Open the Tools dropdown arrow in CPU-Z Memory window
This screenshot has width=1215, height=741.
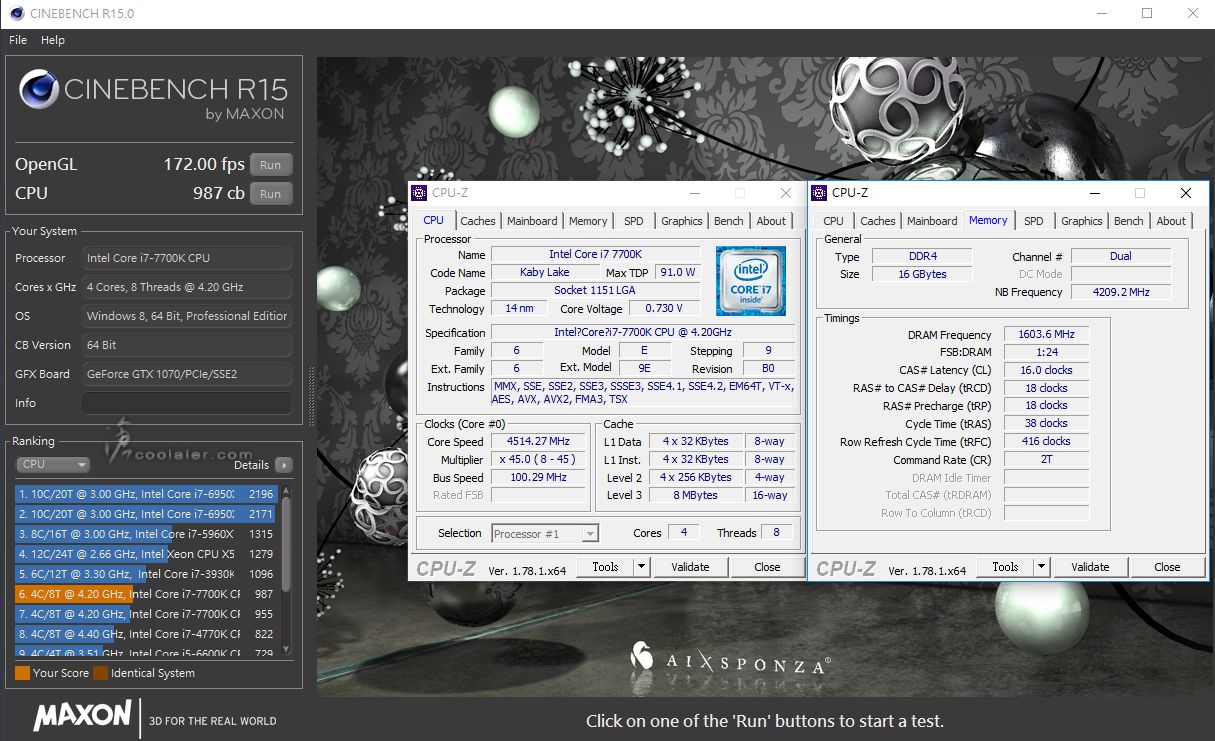pos(1041,567)
